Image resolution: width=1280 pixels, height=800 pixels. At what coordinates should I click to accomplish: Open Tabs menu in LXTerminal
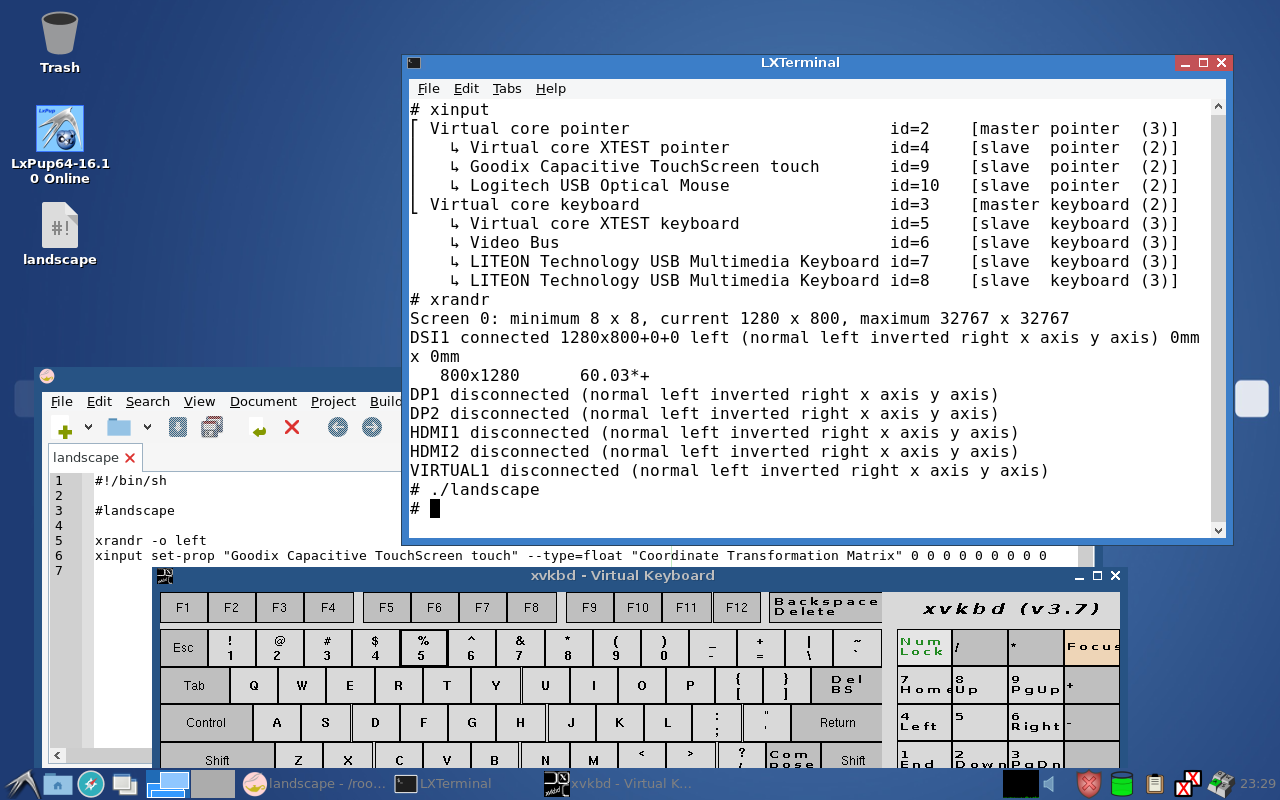click(507, 88)
